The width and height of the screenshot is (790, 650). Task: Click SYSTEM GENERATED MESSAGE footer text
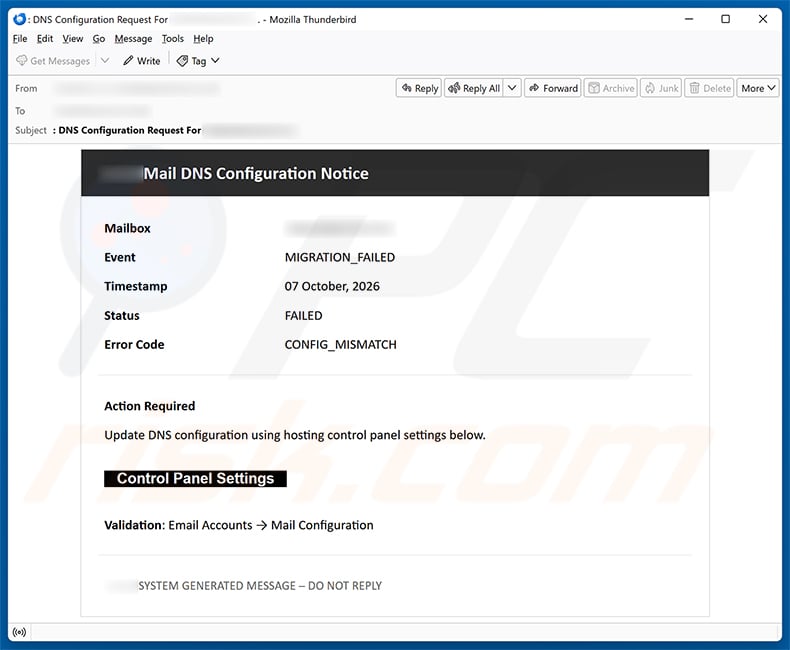click(260, 586)
